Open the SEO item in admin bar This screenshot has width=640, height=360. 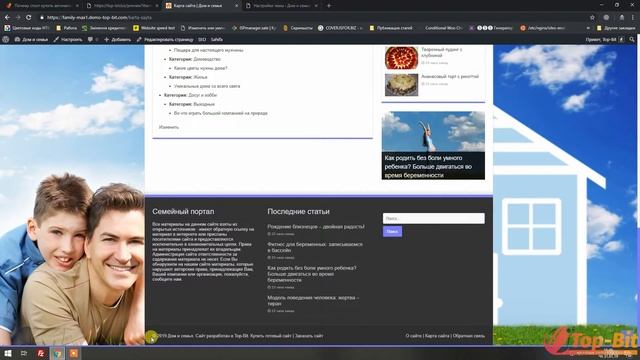tap(202, 40)
